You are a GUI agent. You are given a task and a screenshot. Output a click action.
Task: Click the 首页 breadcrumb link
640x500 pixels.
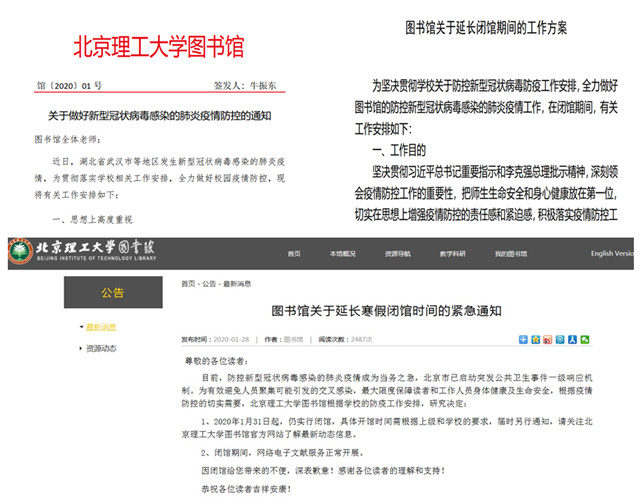tap(188, 284)
